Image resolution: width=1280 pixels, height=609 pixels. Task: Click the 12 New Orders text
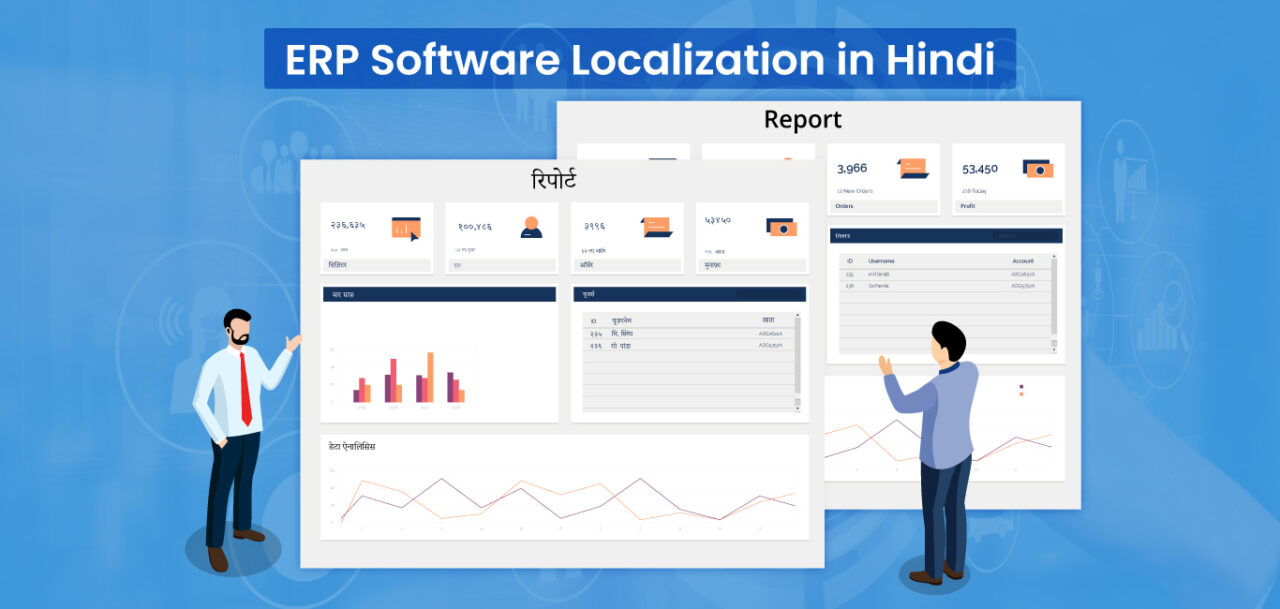tap(857, 191)
